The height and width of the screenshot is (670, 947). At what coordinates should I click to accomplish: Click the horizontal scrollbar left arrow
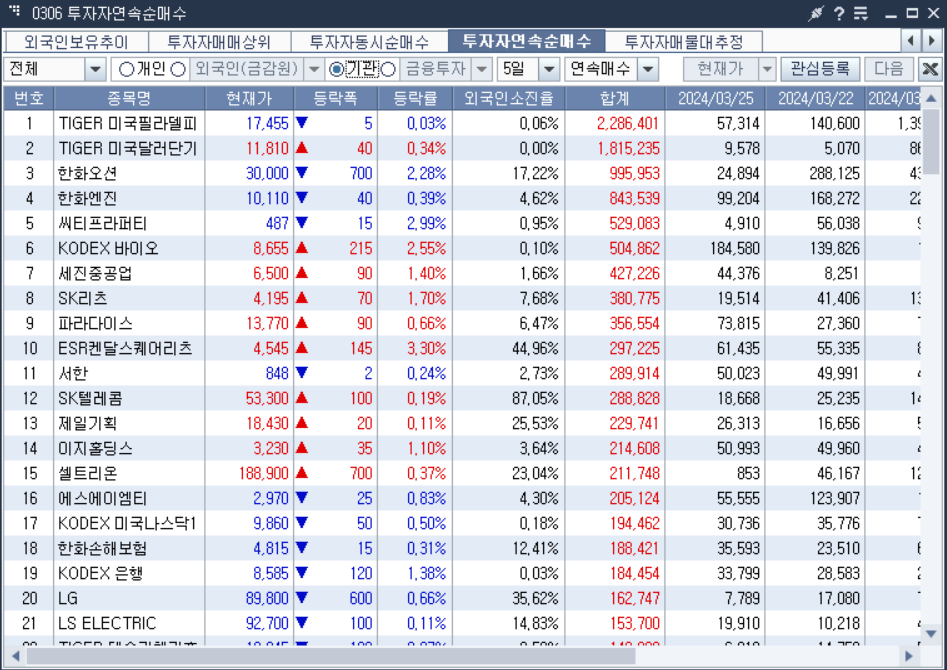(x=14, y=656)
